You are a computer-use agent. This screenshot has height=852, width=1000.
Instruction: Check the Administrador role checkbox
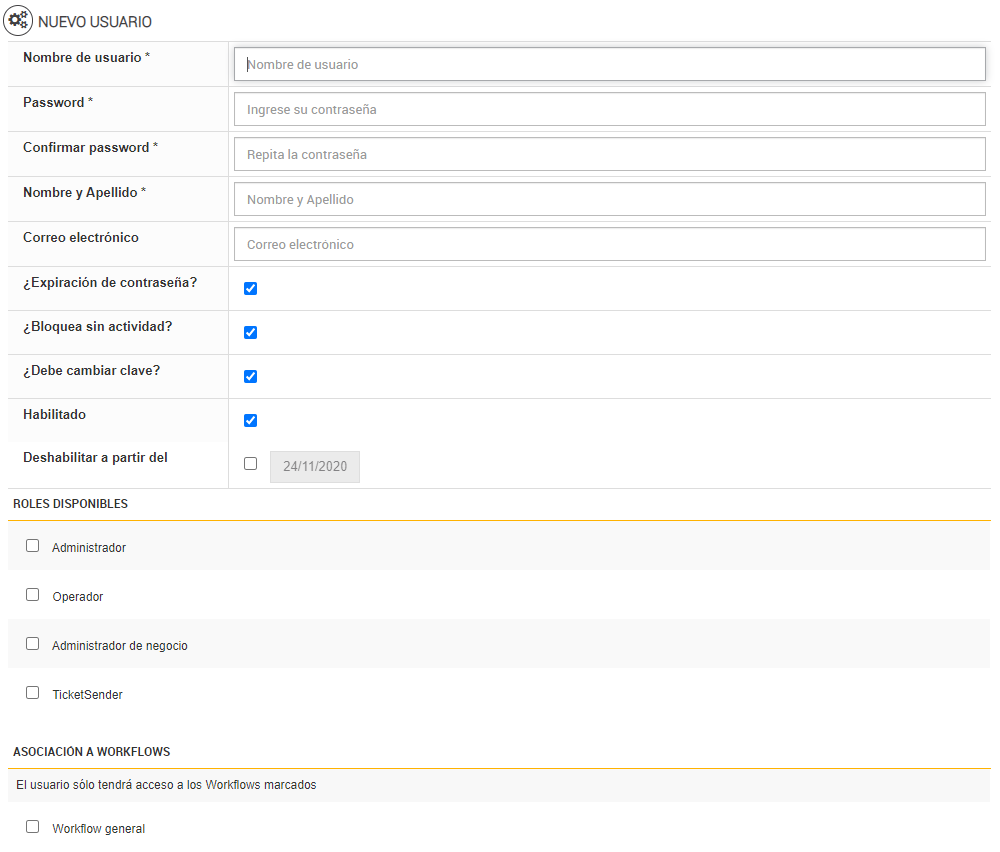[x=33, y=546]
